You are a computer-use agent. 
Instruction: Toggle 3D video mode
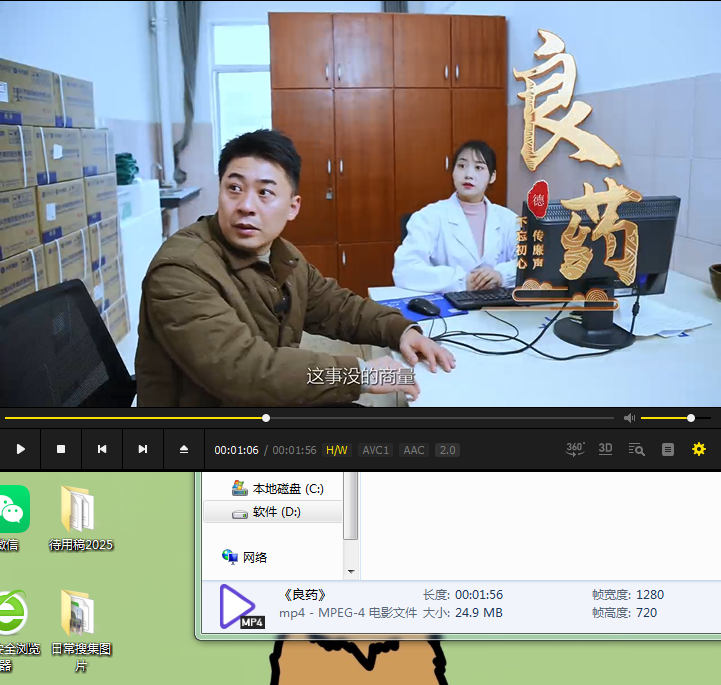605,450
